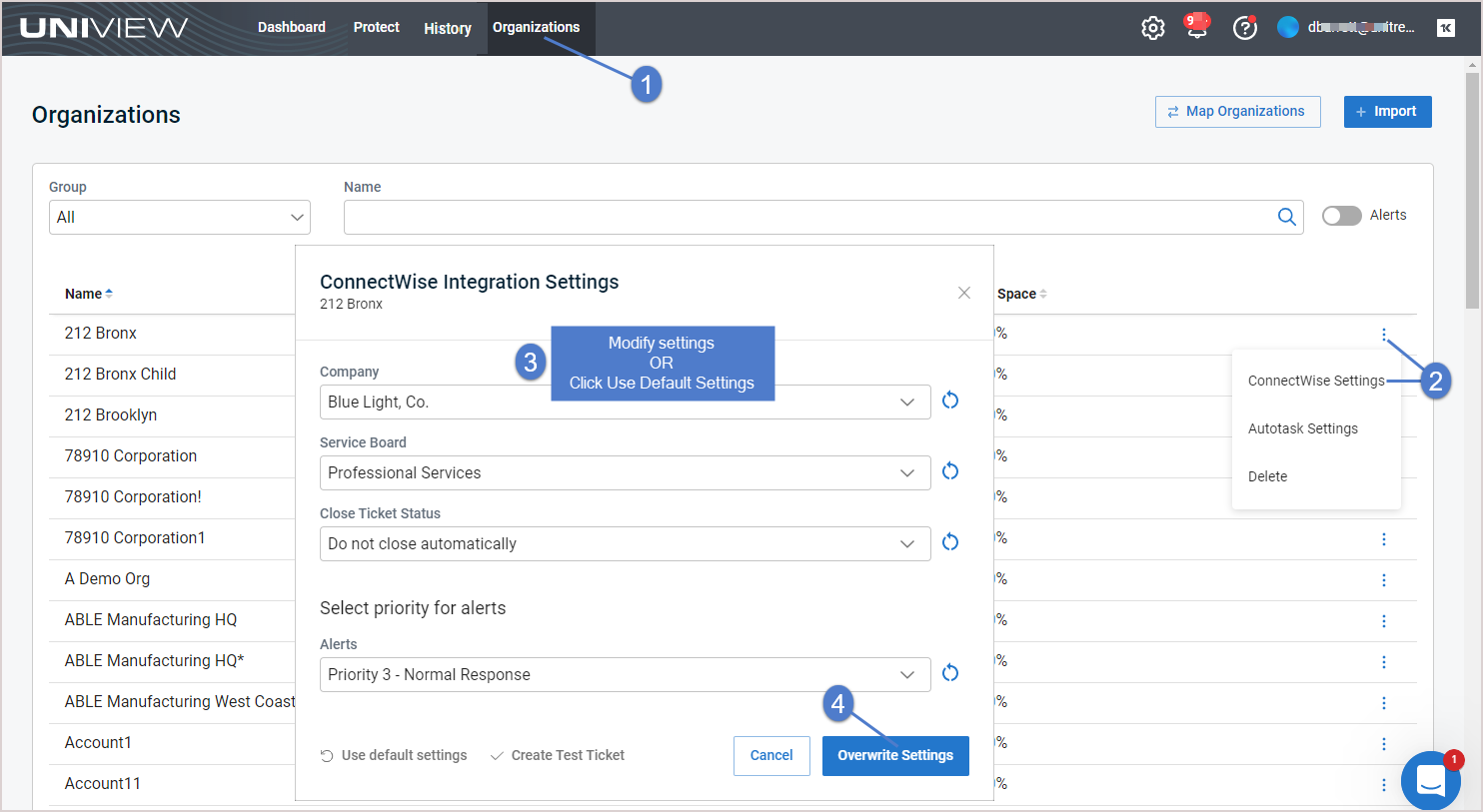Screen dimensions: 1483x812
Task: Expand the Group dropdown showing All
Action: 180,217
